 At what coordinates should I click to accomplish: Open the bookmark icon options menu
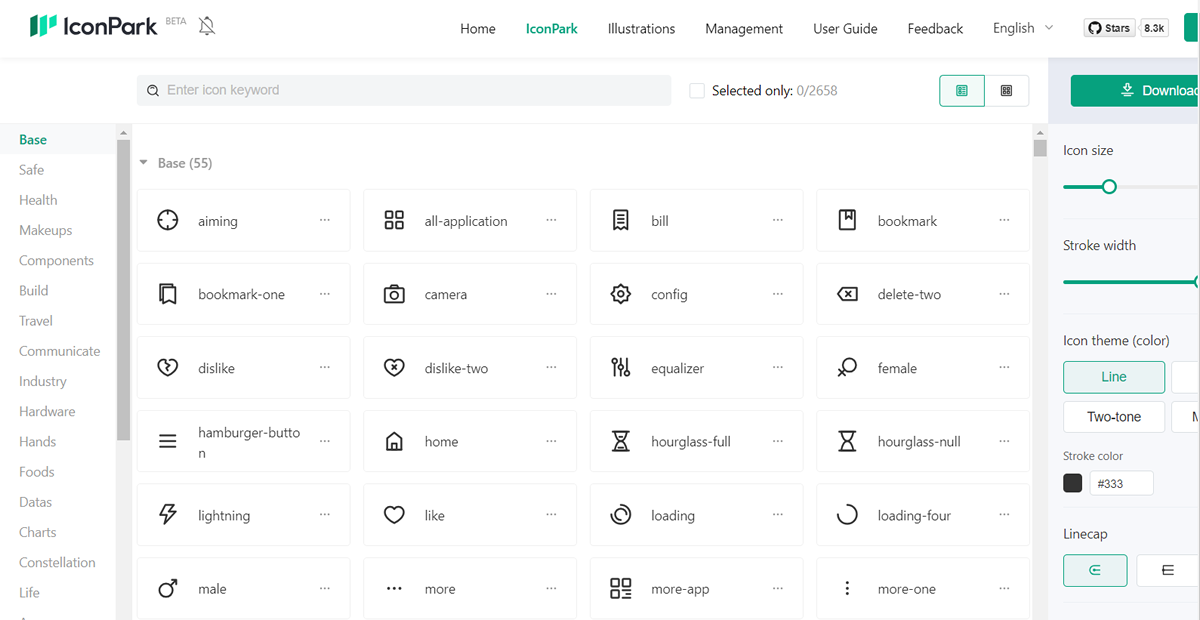click(1004, 220)
